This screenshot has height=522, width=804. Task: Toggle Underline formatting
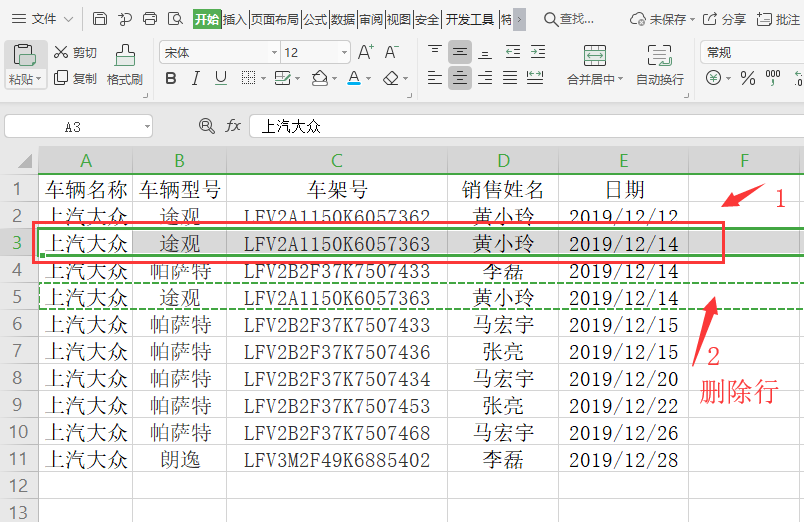220,78
